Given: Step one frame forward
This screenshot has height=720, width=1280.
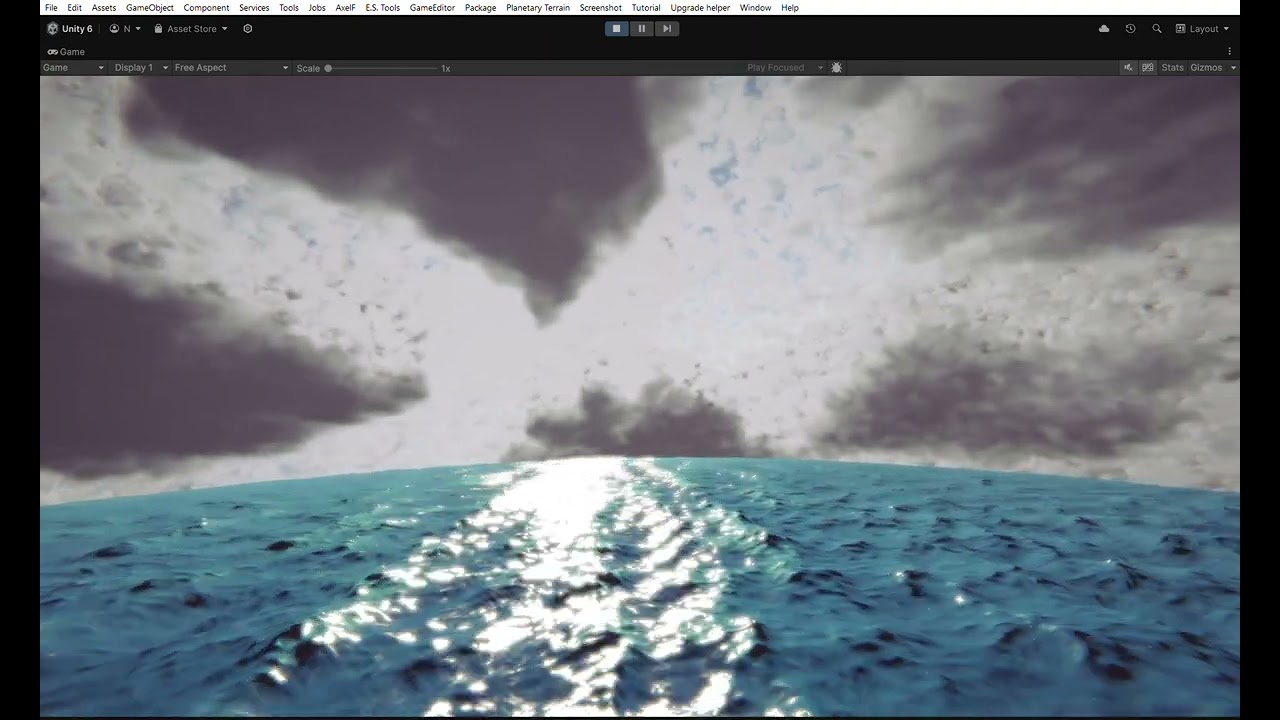Looking at the screenshot, I should point(667,29).
